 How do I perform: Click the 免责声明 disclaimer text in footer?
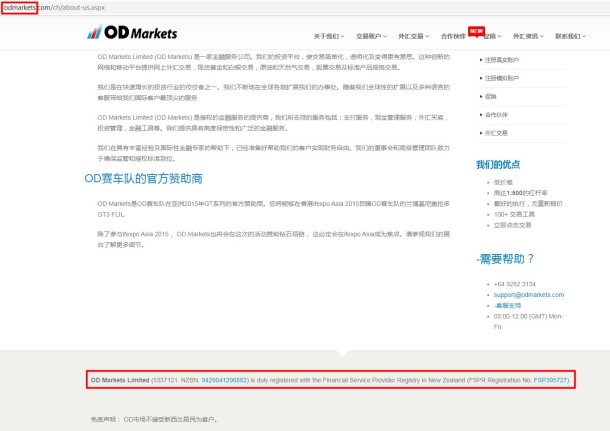click(x=154, y=419)
